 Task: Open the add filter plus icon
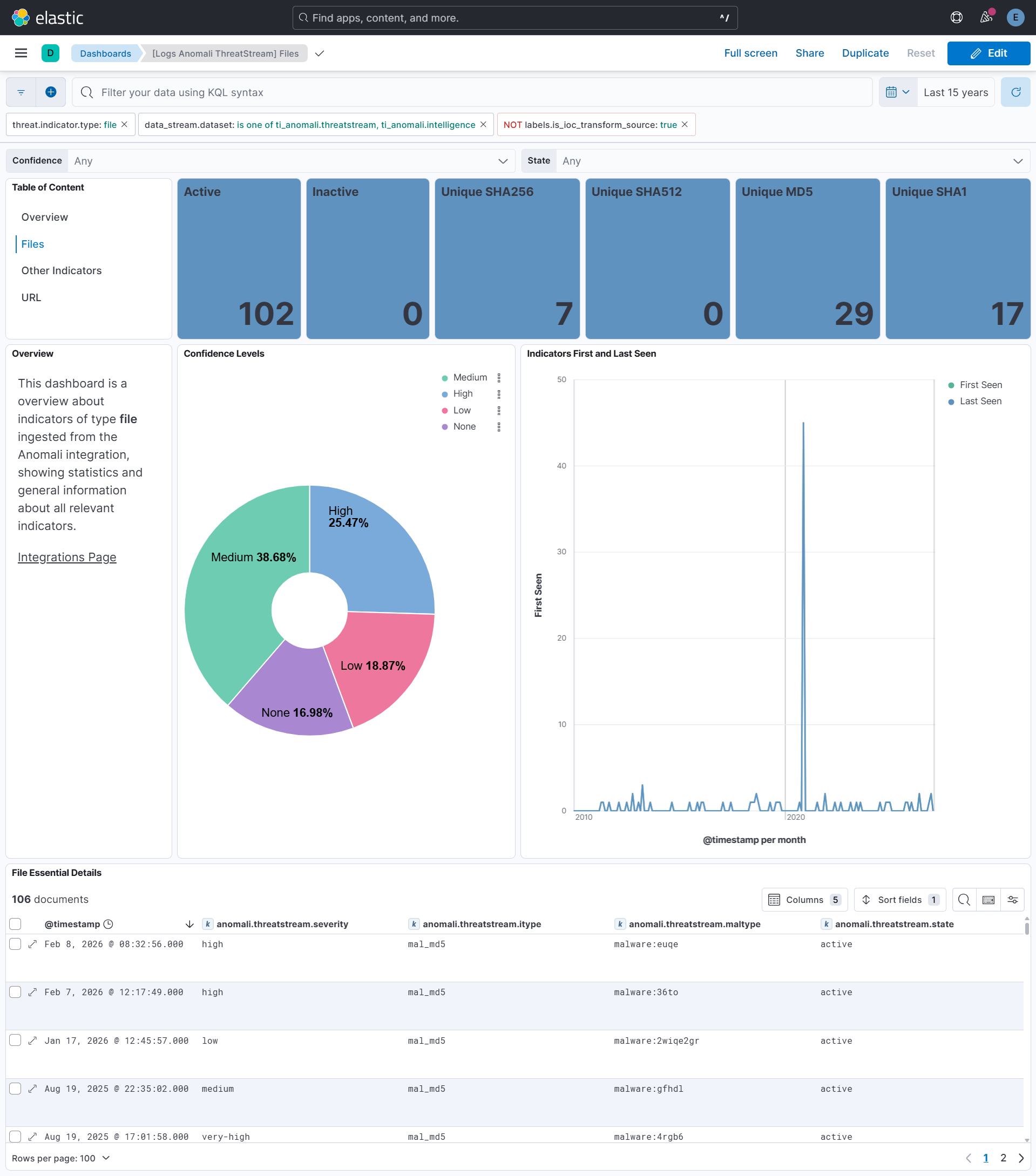click(x=51, y=92)
